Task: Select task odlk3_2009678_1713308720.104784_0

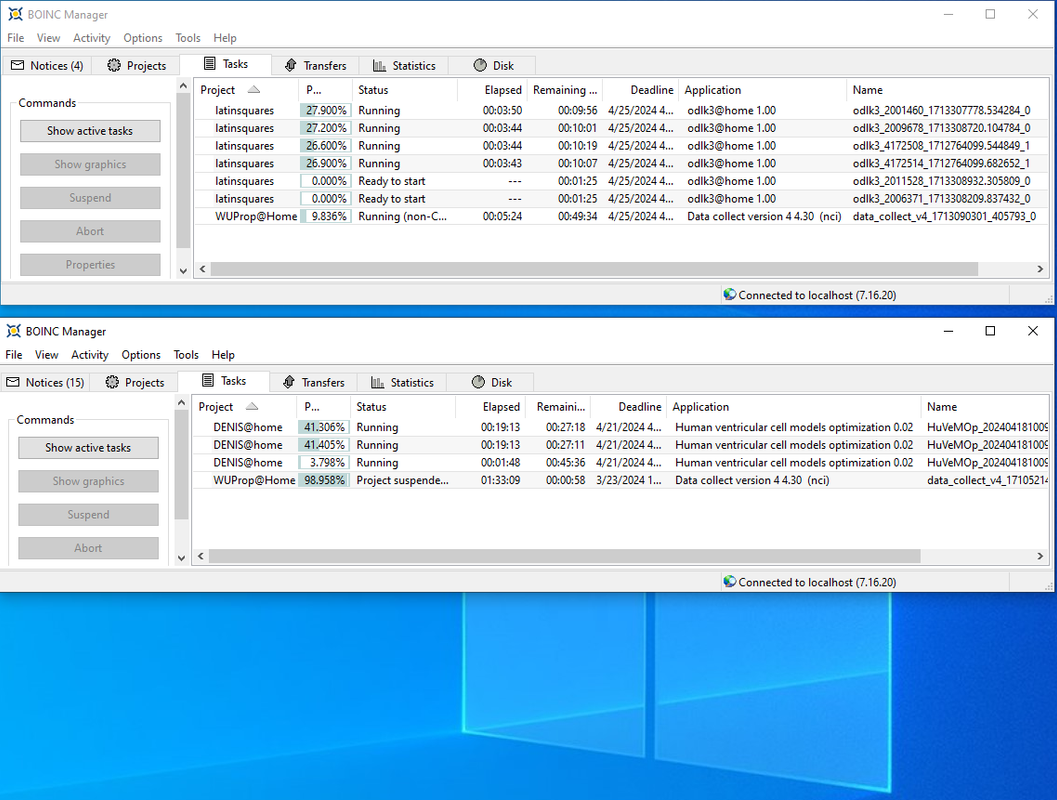Action: click(622, 128)
